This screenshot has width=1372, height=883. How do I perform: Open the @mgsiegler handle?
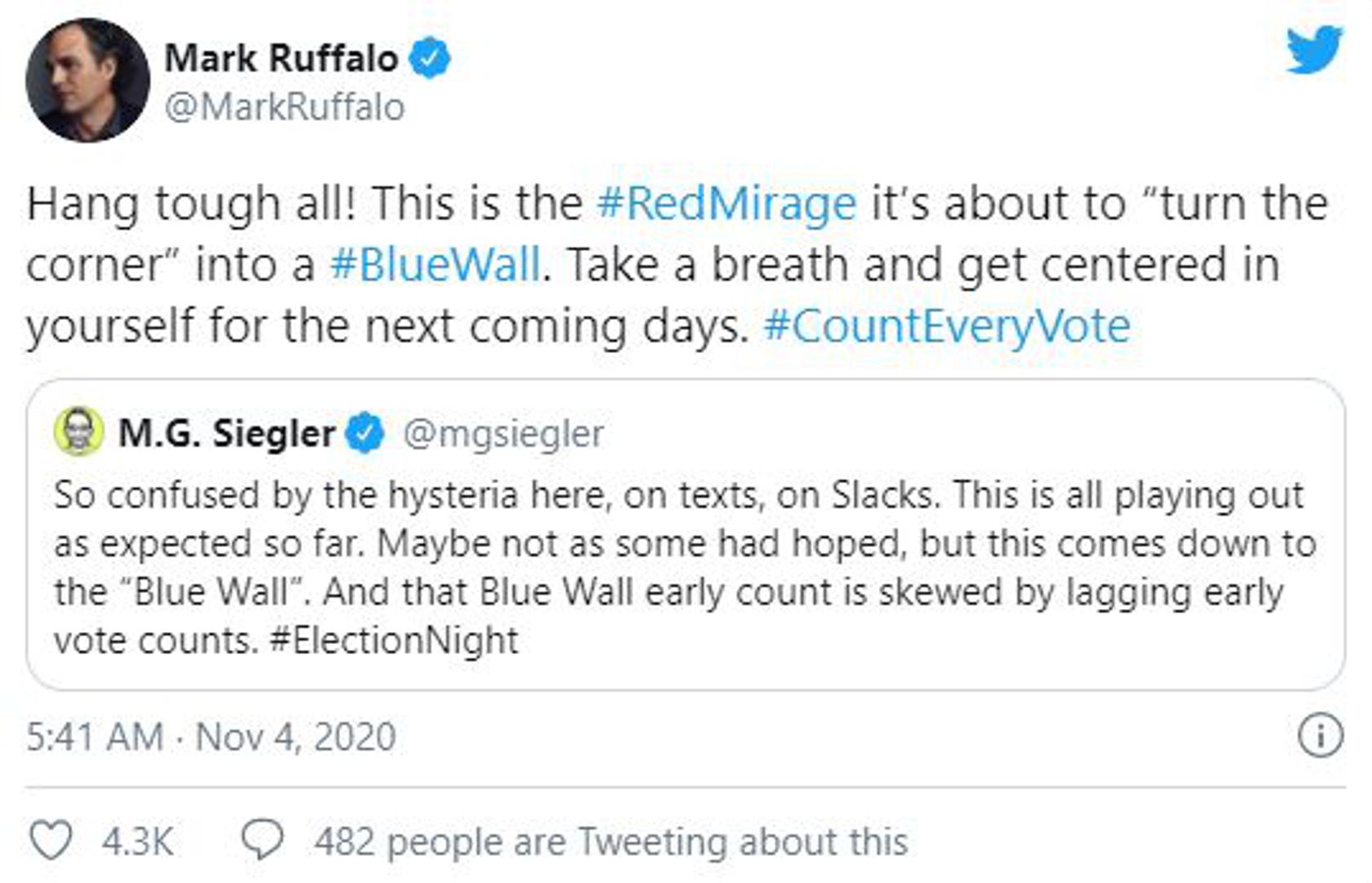point(503,433)
